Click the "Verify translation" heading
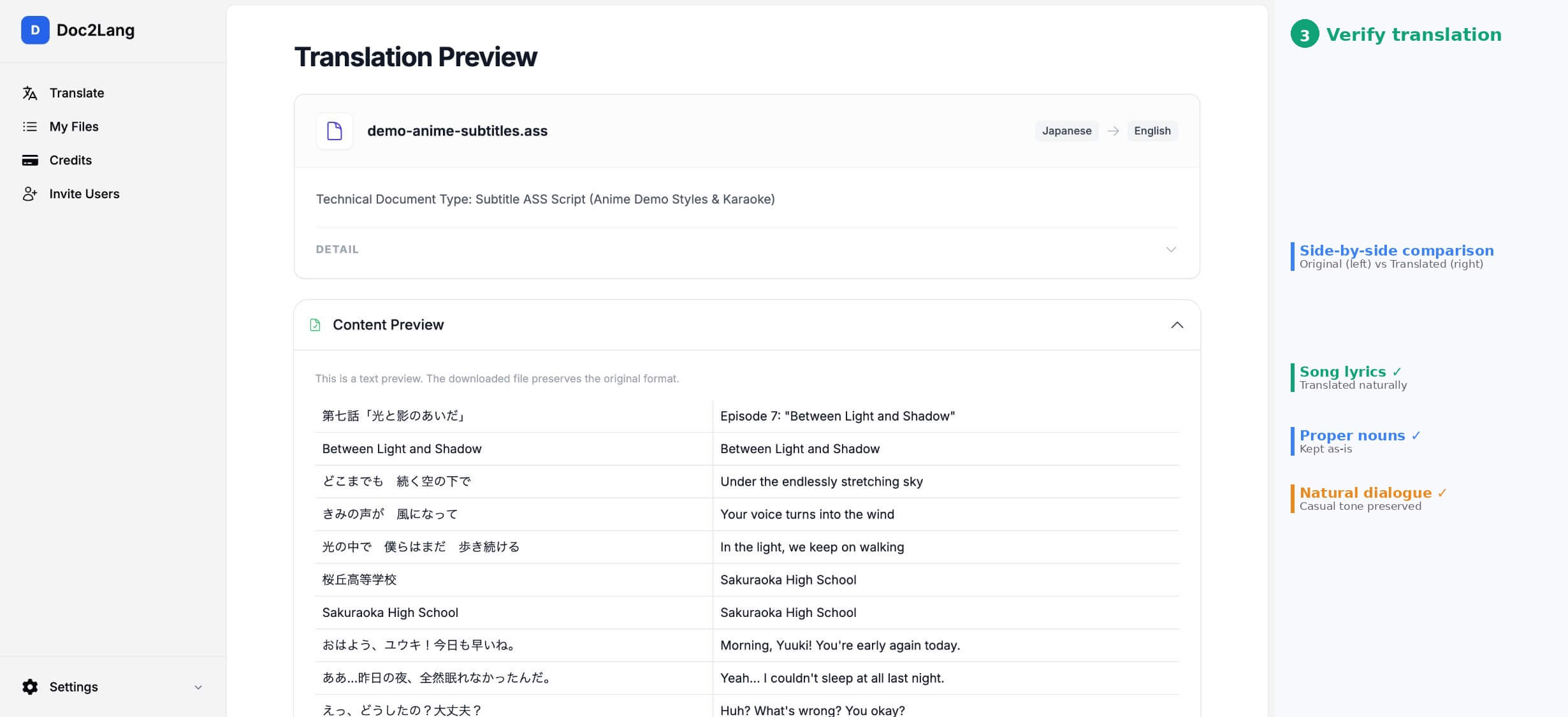This screenshot has width=1568, height=717. point(1414,34)
